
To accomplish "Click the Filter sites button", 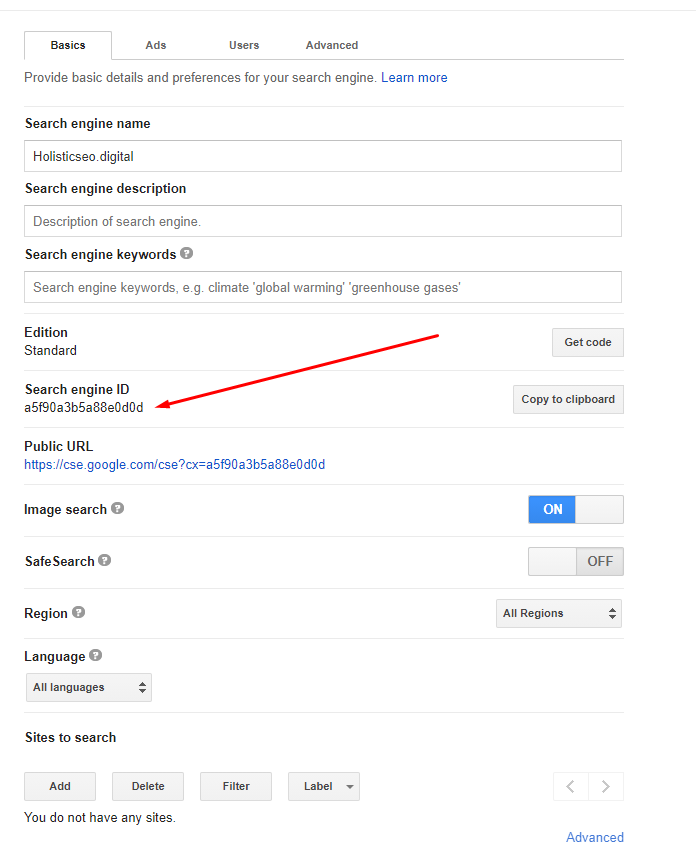I will 236,786.
